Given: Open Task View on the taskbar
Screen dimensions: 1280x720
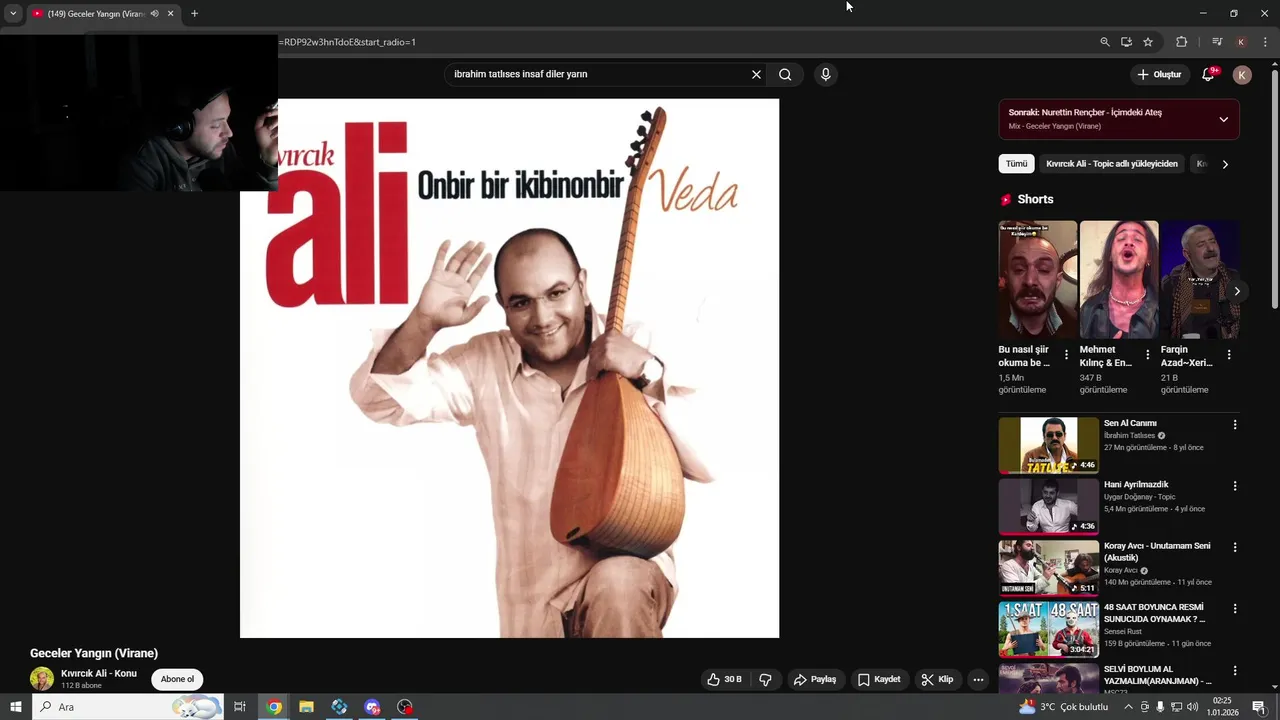Looking at the screenshot, I should 240,707.
